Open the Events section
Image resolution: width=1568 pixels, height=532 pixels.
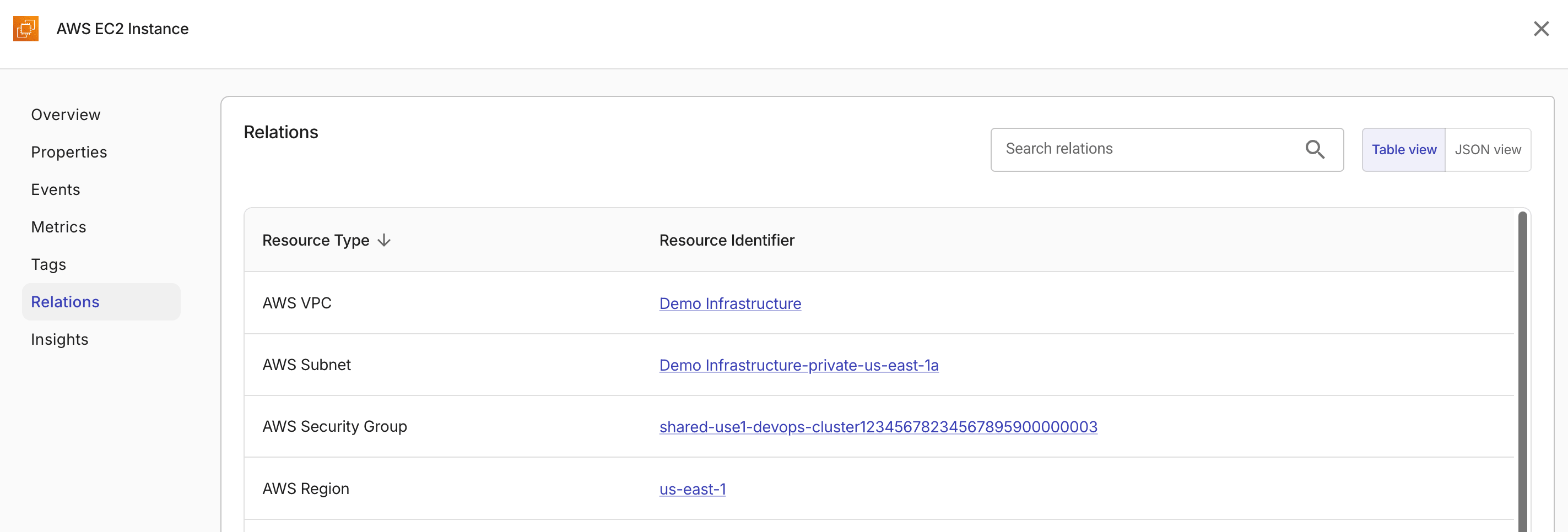(x=56, y=189)
